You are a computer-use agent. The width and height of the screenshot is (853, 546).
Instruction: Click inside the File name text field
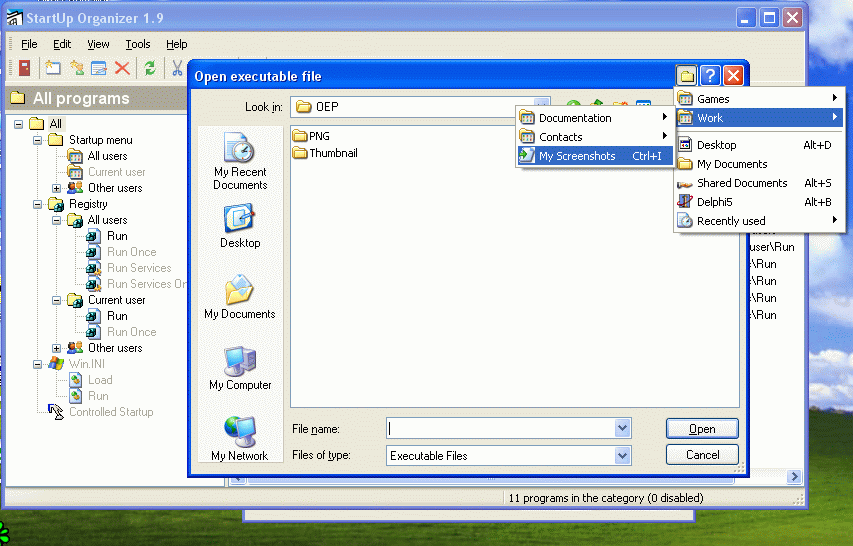pos(500,428)
